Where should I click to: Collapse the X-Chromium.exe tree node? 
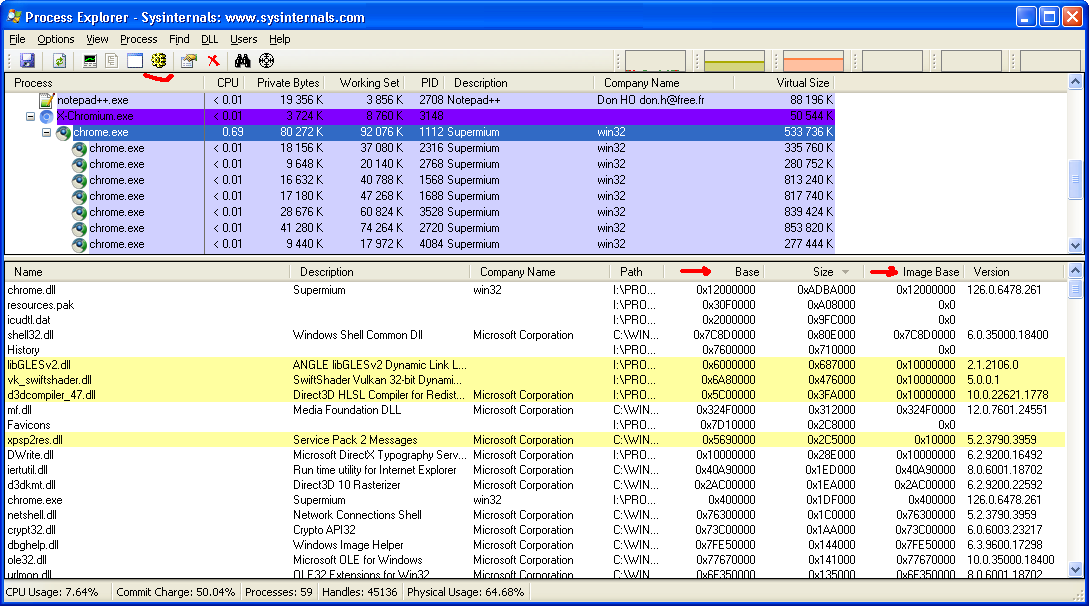pyautogui.click(x=31, y=116)
